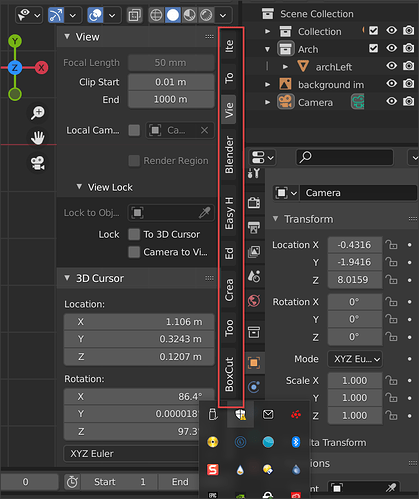Image resolution: width=419 pixels, height=499 pixels.
Task: Open the Item sidebar tab
Action: coord(229,46)
